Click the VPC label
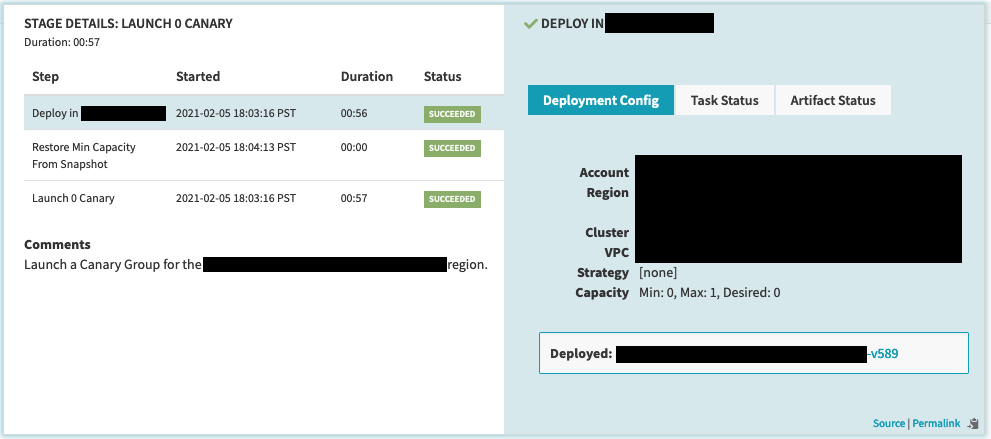The height and width of the screenshot is (439, 991). 617,253
